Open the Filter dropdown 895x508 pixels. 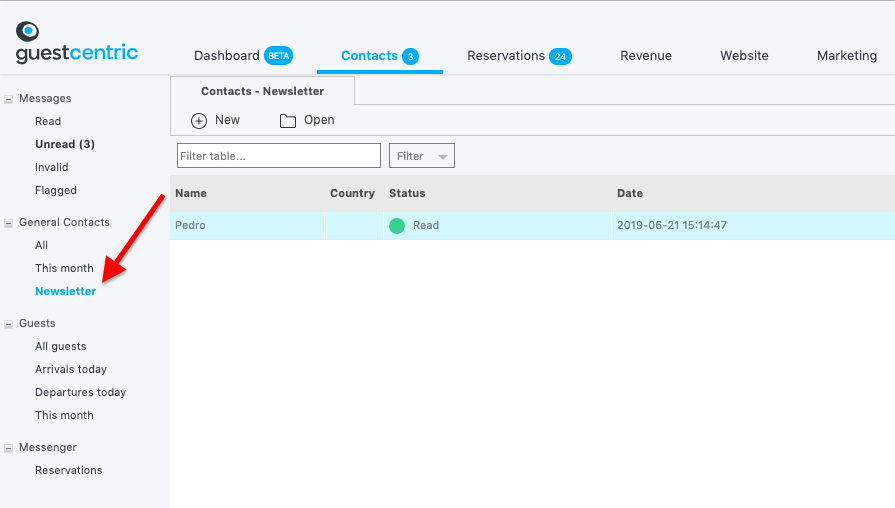click(422, 156)
